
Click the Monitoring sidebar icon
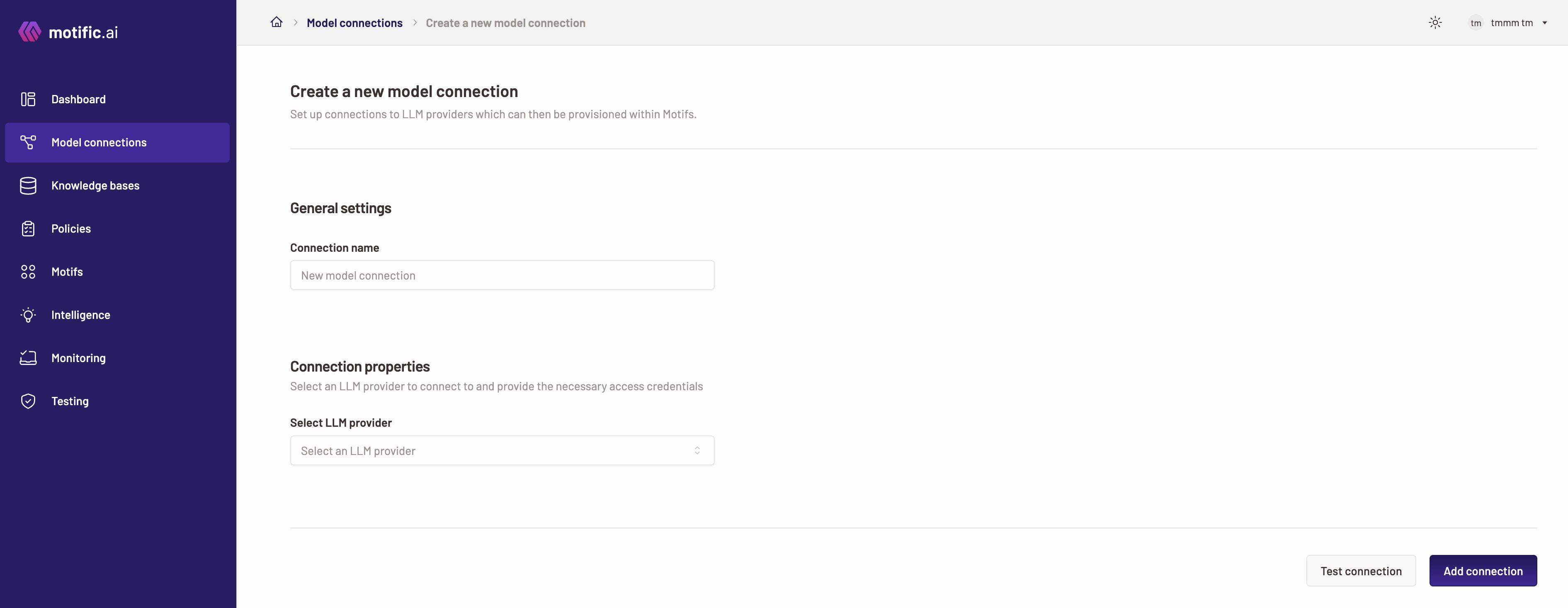click(27, 357)
